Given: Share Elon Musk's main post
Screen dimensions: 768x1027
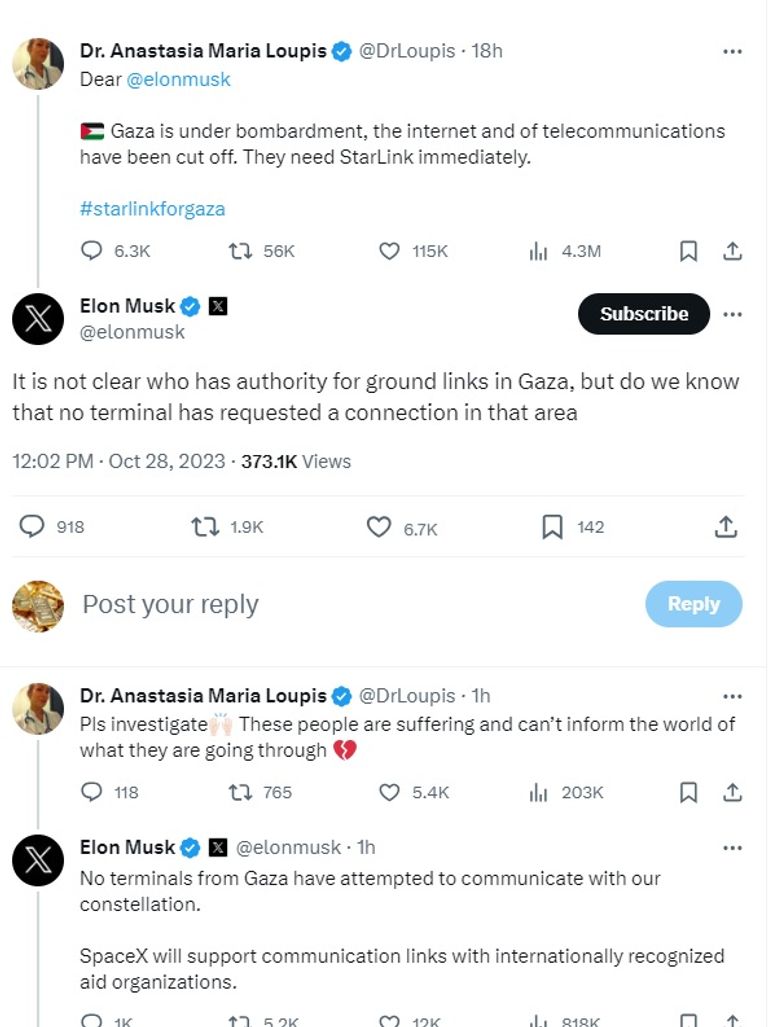Looking at the screenshot, I should [727, 527].
